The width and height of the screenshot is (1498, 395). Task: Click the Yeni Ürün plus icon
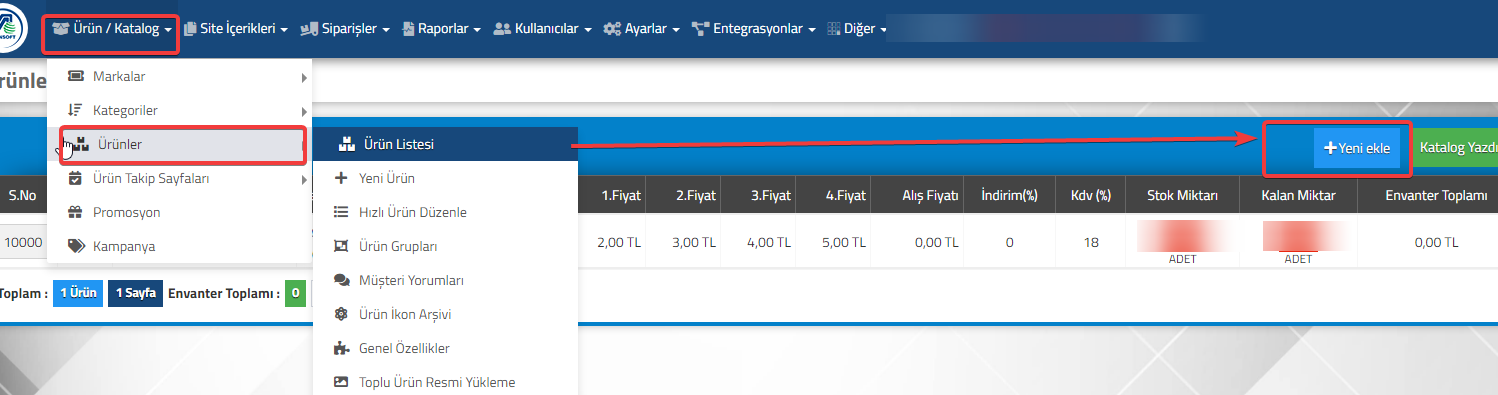(x=341, y=178)
